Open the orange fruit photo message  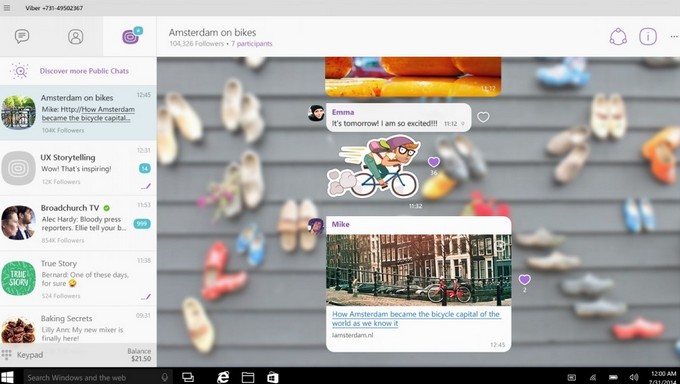coord(413,76)
